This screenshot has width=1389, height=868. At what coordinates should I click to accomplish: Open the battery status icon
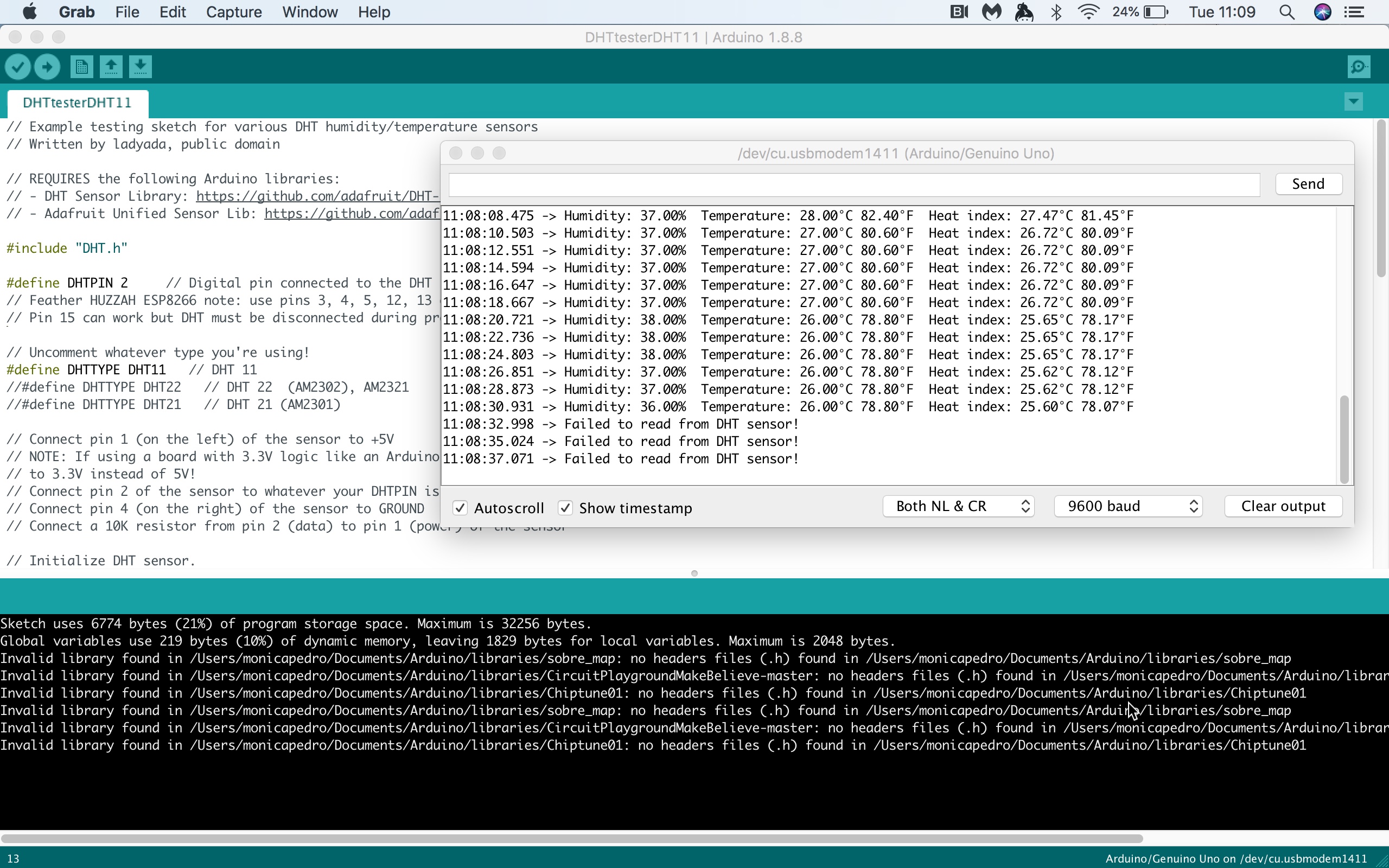click(x=1156, y=11)
